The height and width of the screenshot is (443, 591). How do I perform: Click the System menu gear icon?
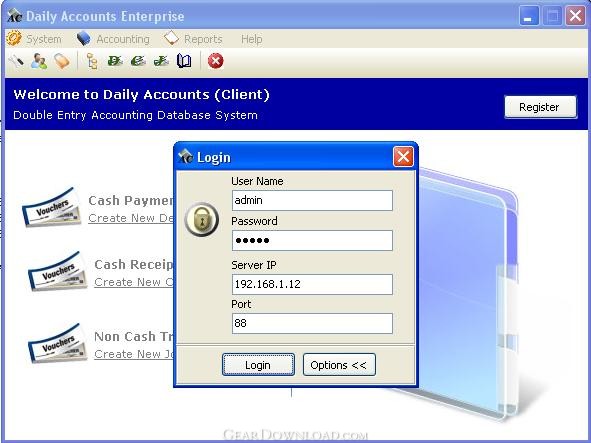[x=14, y=38]
